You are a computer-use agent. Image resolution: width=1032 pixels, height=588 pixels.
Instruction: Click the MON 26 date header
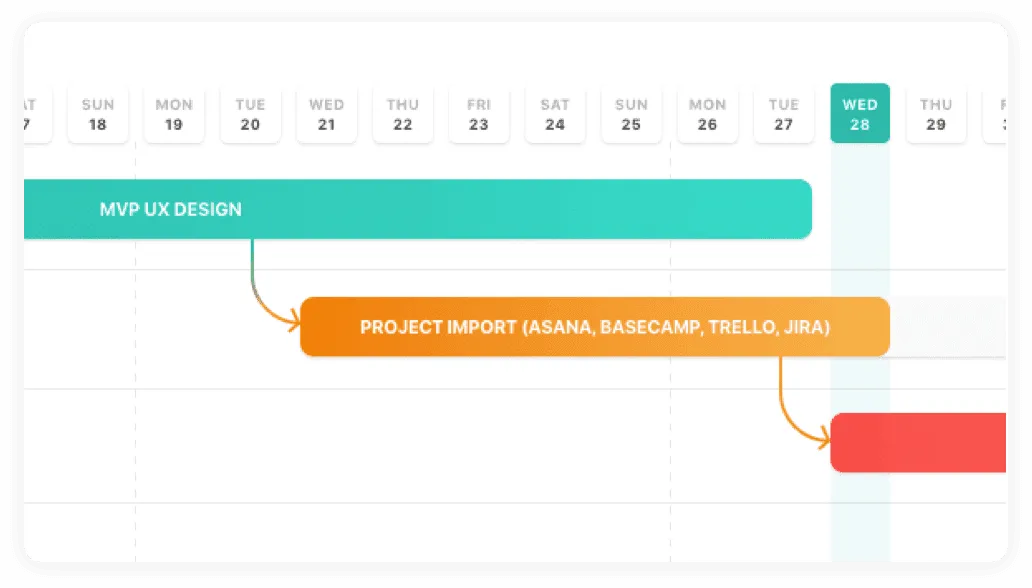tap(707, 112)
